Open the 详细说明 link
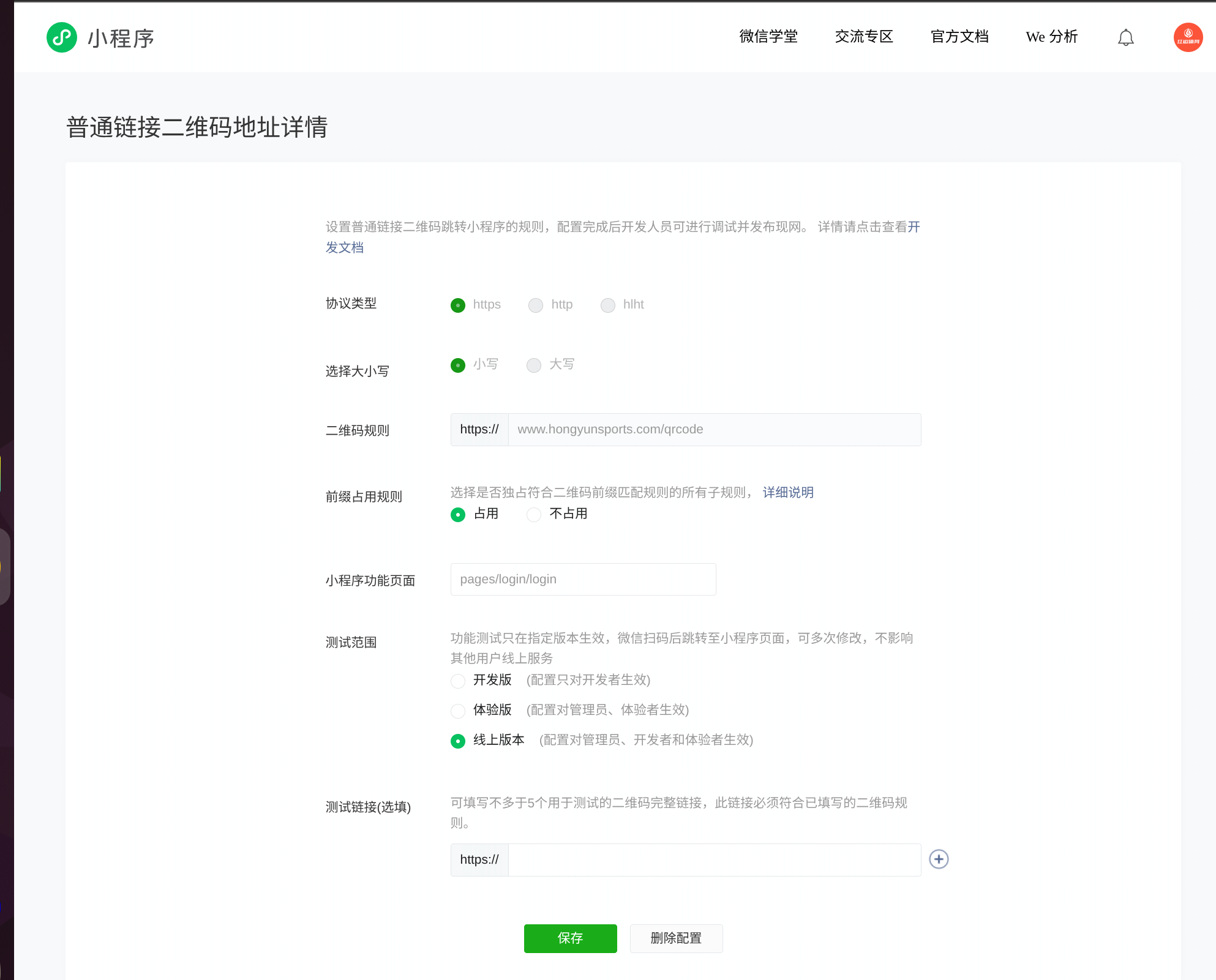Screen dimensions: 1216x980 [x=787, y=493]
